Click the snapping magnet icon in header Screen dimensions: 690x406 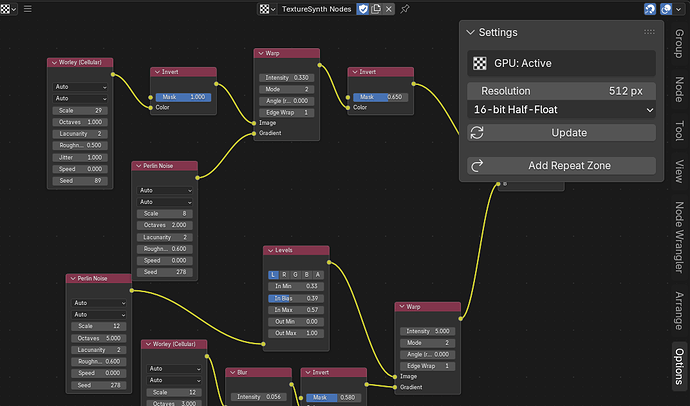(x=650, y=9)
